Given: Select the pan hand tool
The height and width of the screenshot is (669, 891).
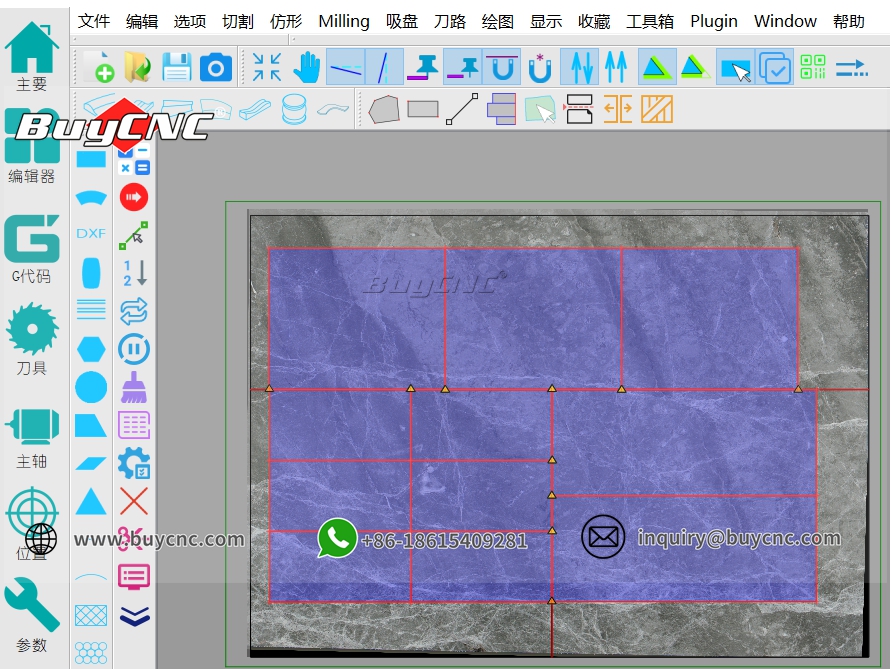Looking at the screenshot, I should coord(307,68).
